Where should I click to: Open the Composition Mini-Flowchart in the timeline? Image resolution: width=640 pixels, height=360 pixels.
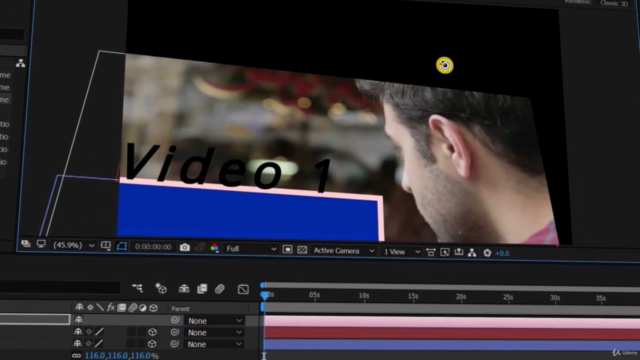tap(138, 288)
